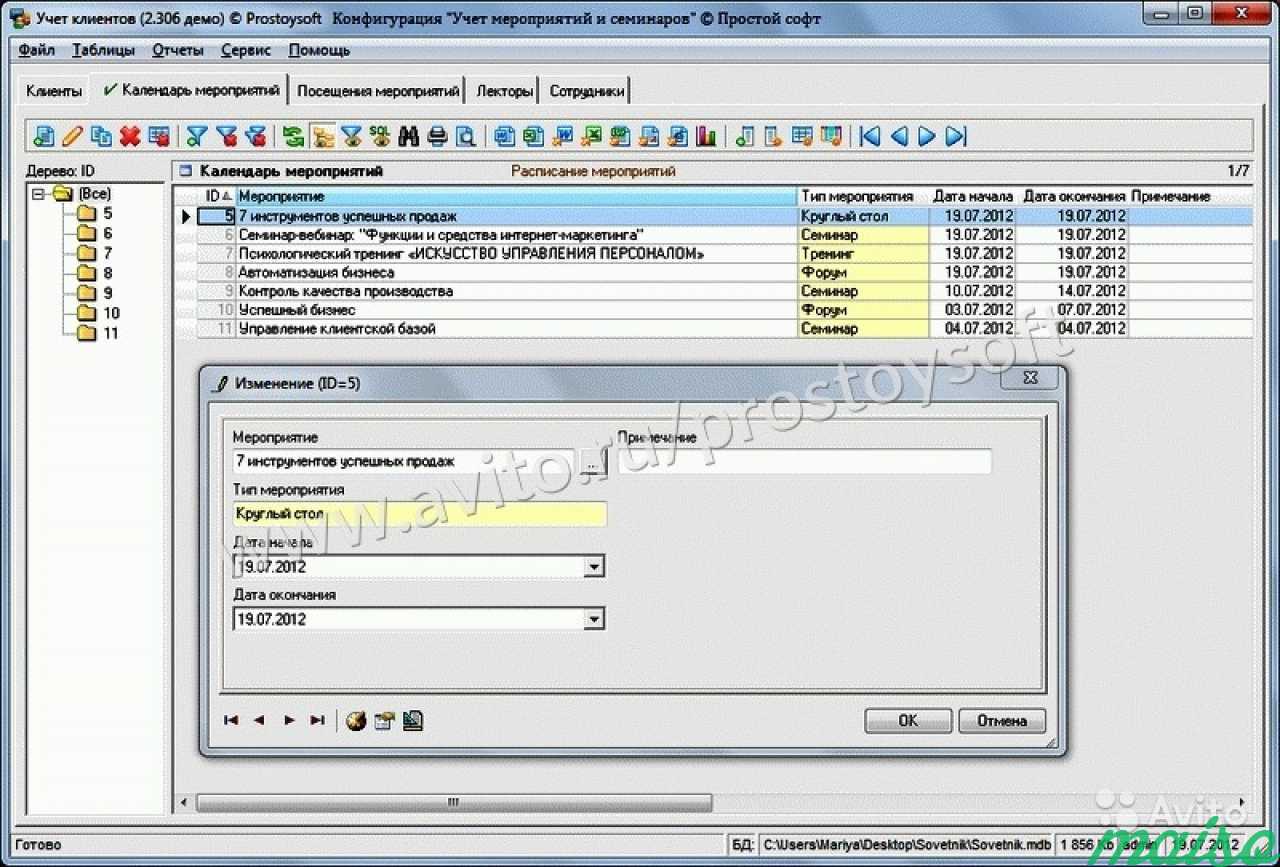
Task: Open the Отчеты menu
Action: tap(178, 50)
